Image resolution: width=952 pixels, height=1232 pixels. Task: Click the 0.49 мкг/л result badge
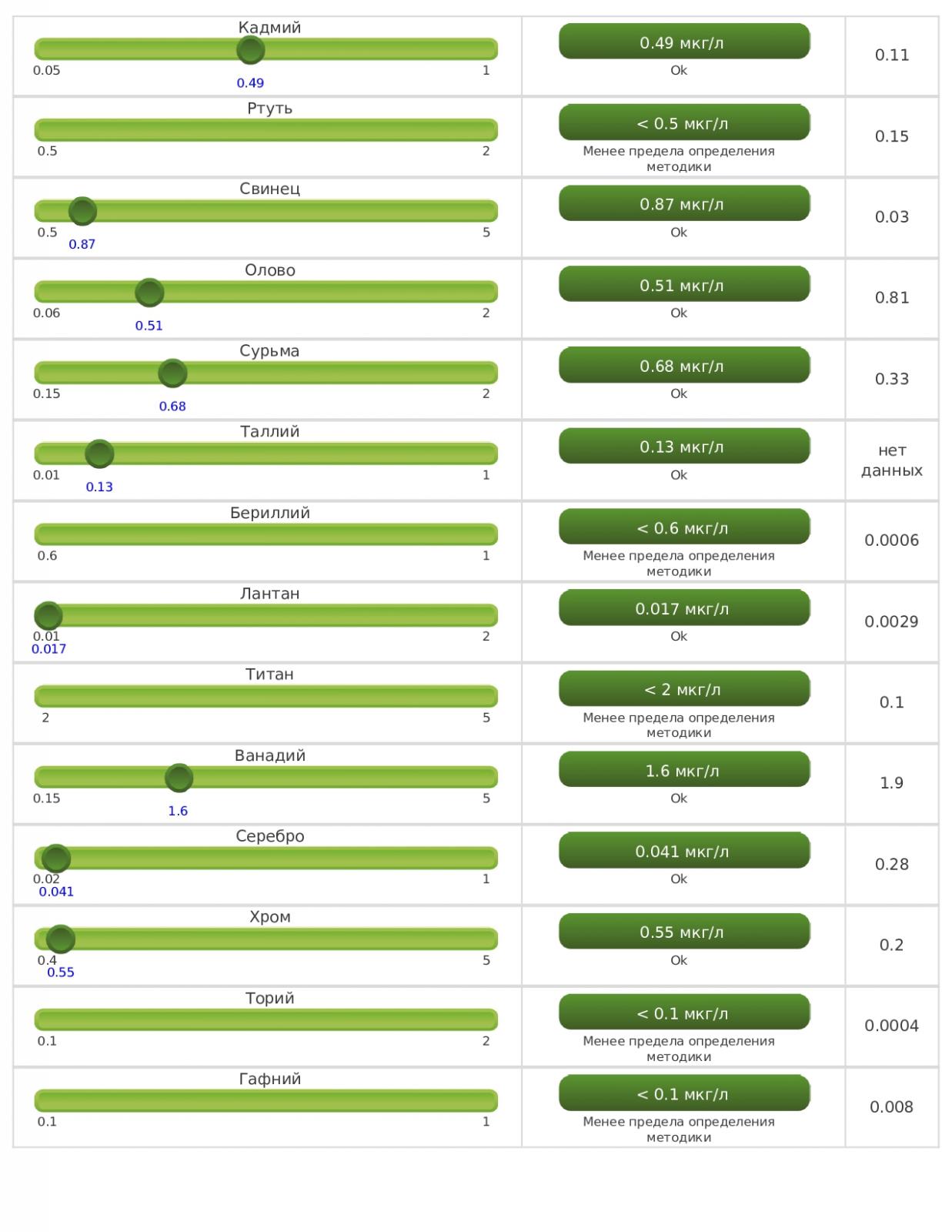[x=684, y=42]
